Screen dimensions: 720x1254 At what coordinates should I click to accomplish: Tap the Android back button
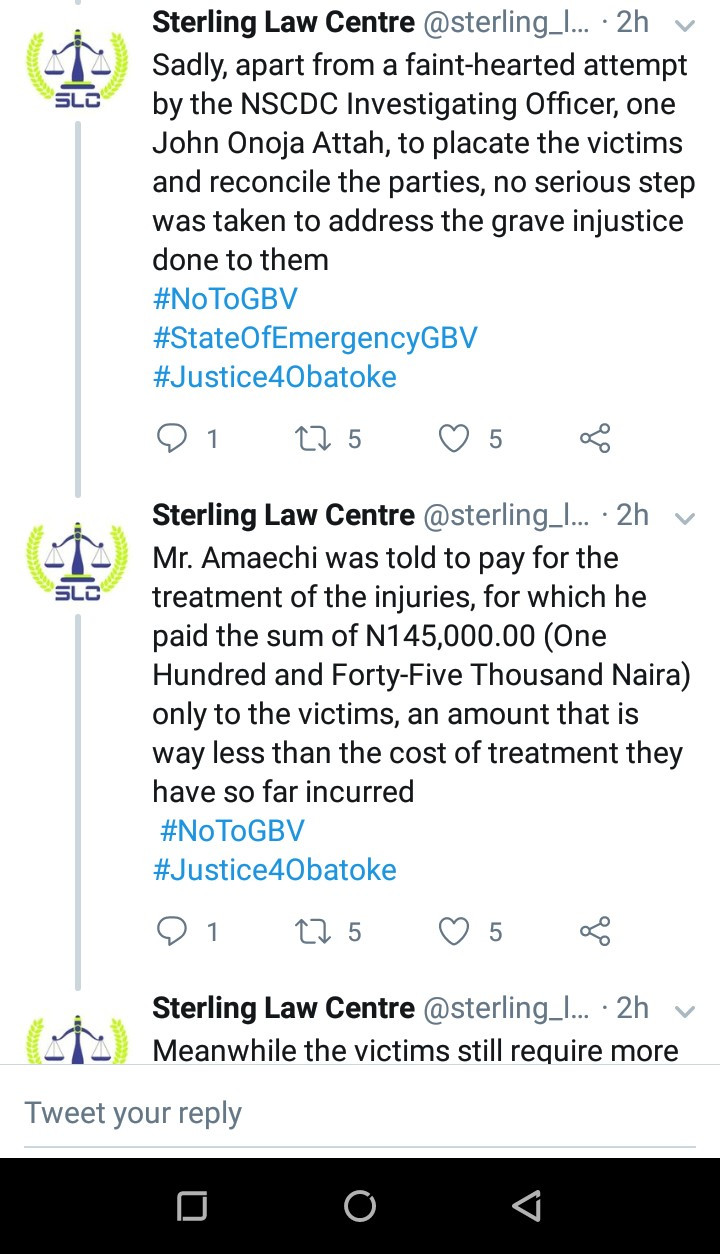(527, 1205)
